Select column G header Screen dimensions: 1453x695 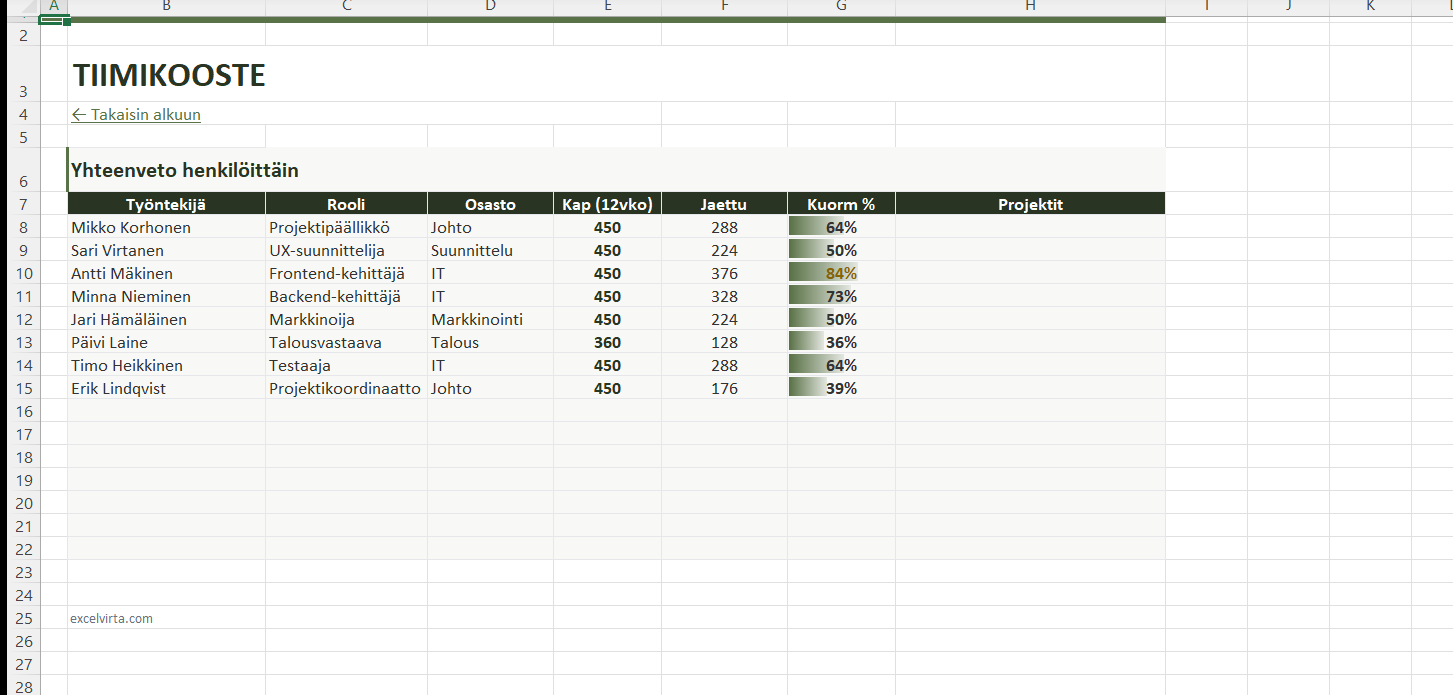click(x=841, y=6)
